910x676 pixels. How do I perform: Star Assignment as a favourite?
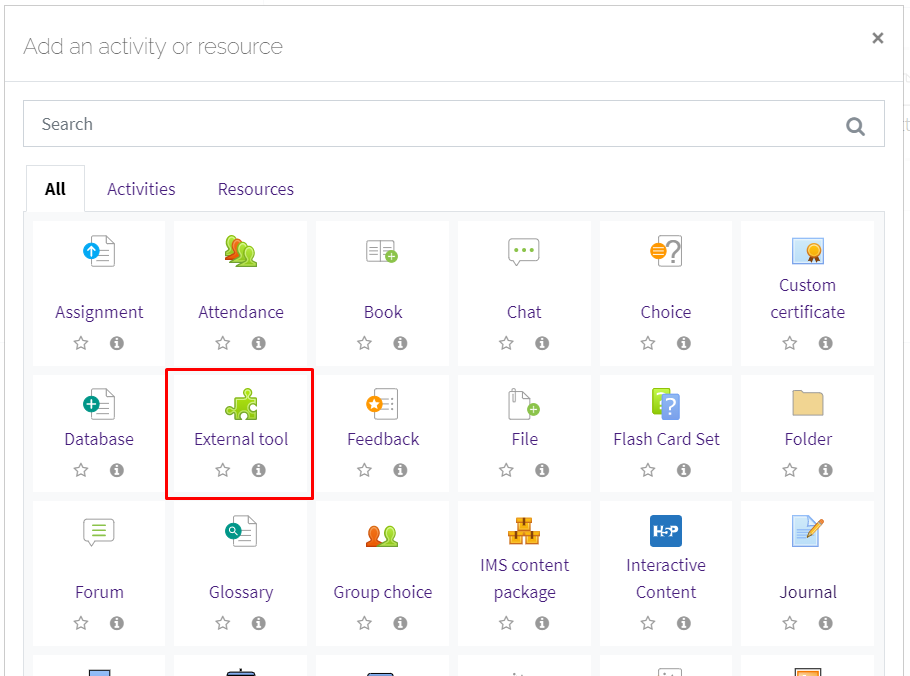81,343
